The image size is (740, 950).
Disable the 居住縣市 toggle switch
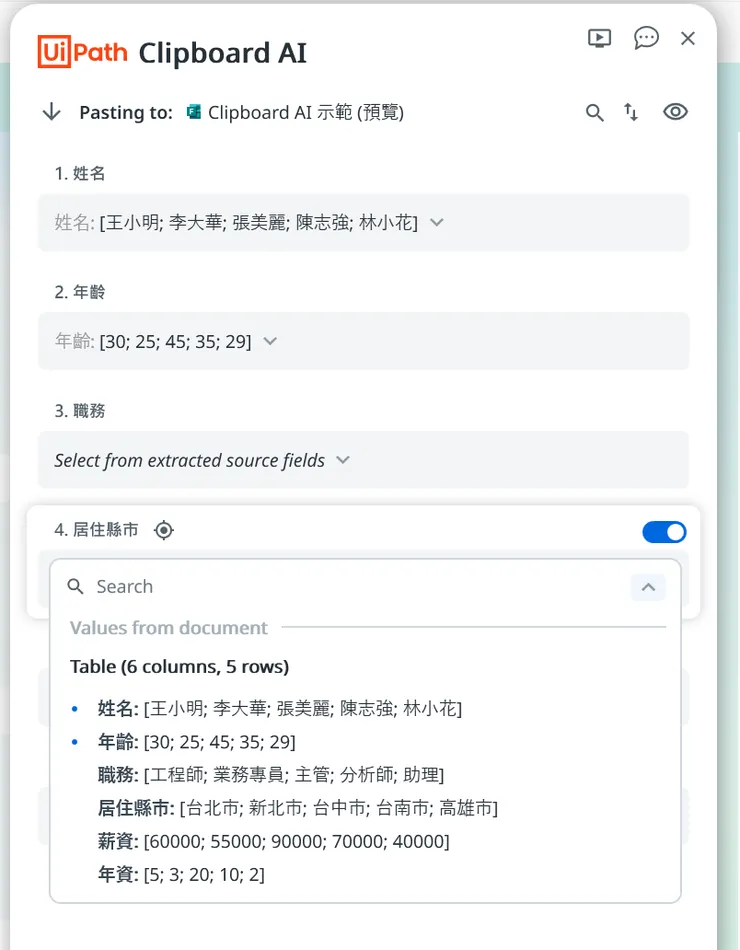(x=664, y=532)
